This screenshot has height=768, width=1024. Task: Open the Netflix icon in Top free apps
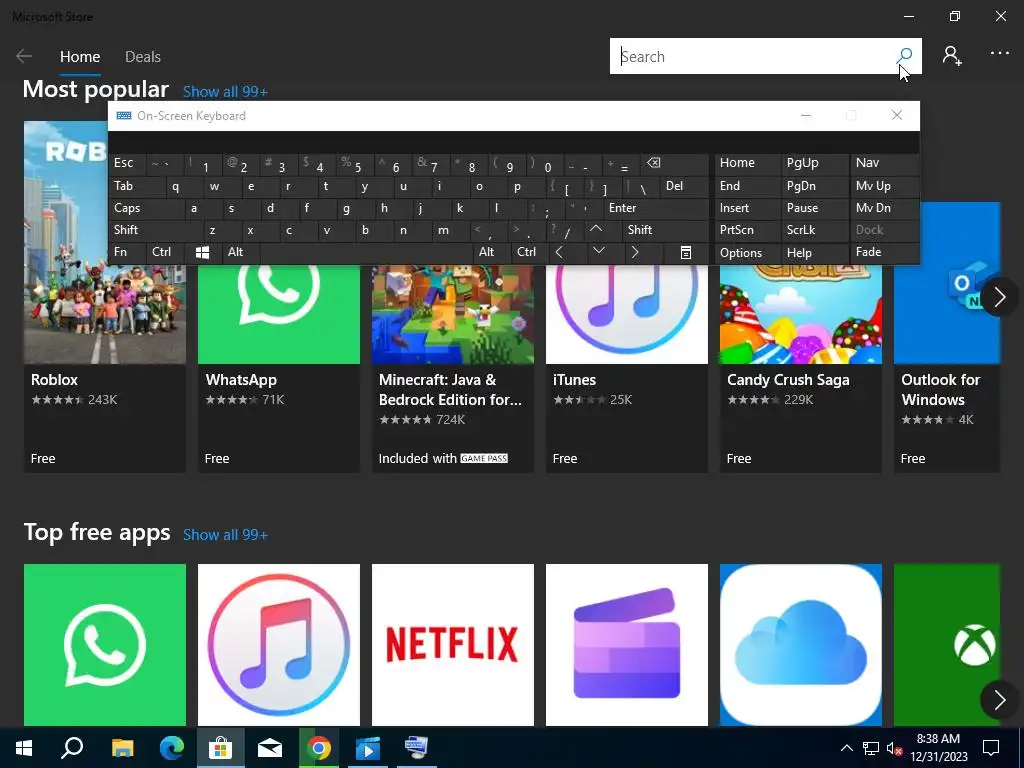(x=453, y=645)
